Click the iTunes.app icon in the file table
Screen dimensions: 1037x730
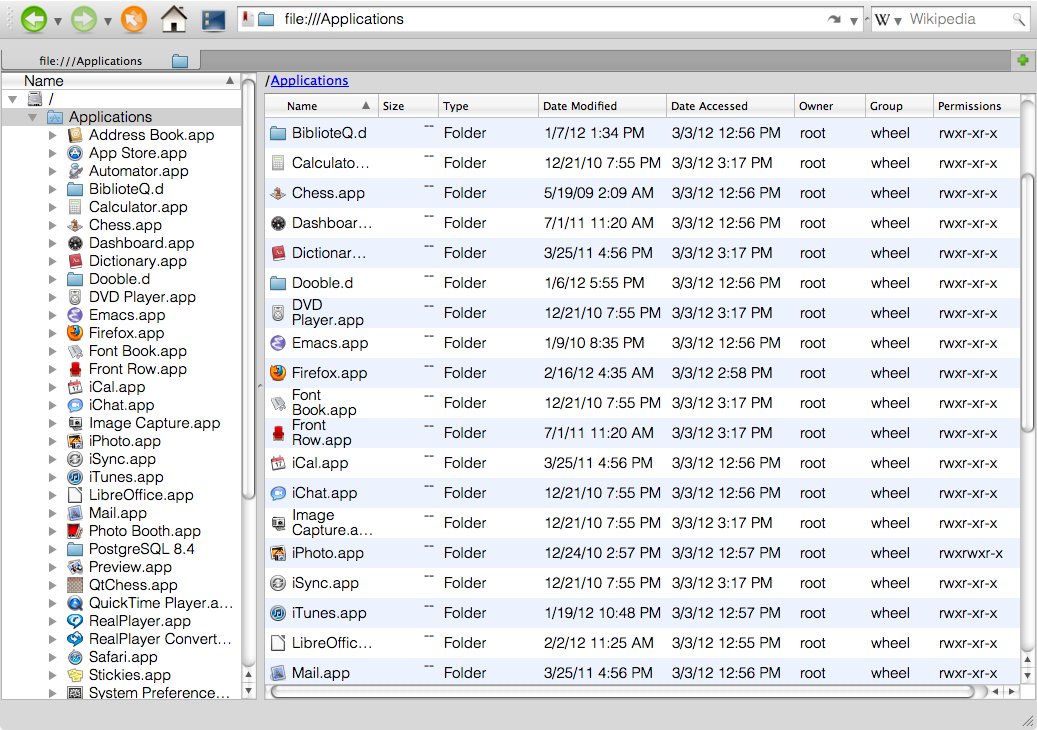pos(278,613)
